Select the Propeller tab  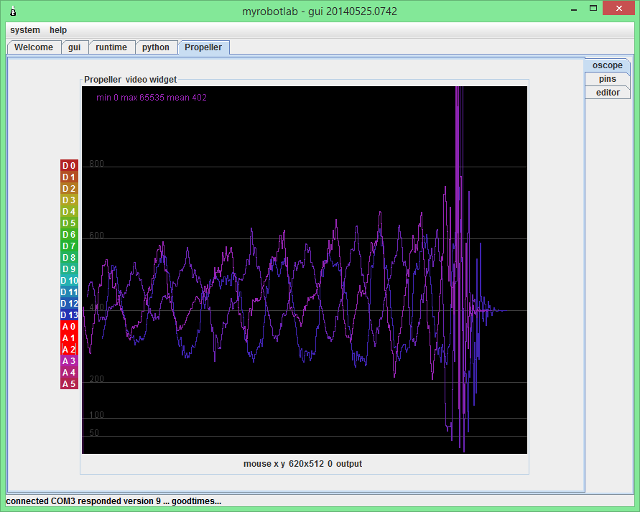[x=203, y=47]
